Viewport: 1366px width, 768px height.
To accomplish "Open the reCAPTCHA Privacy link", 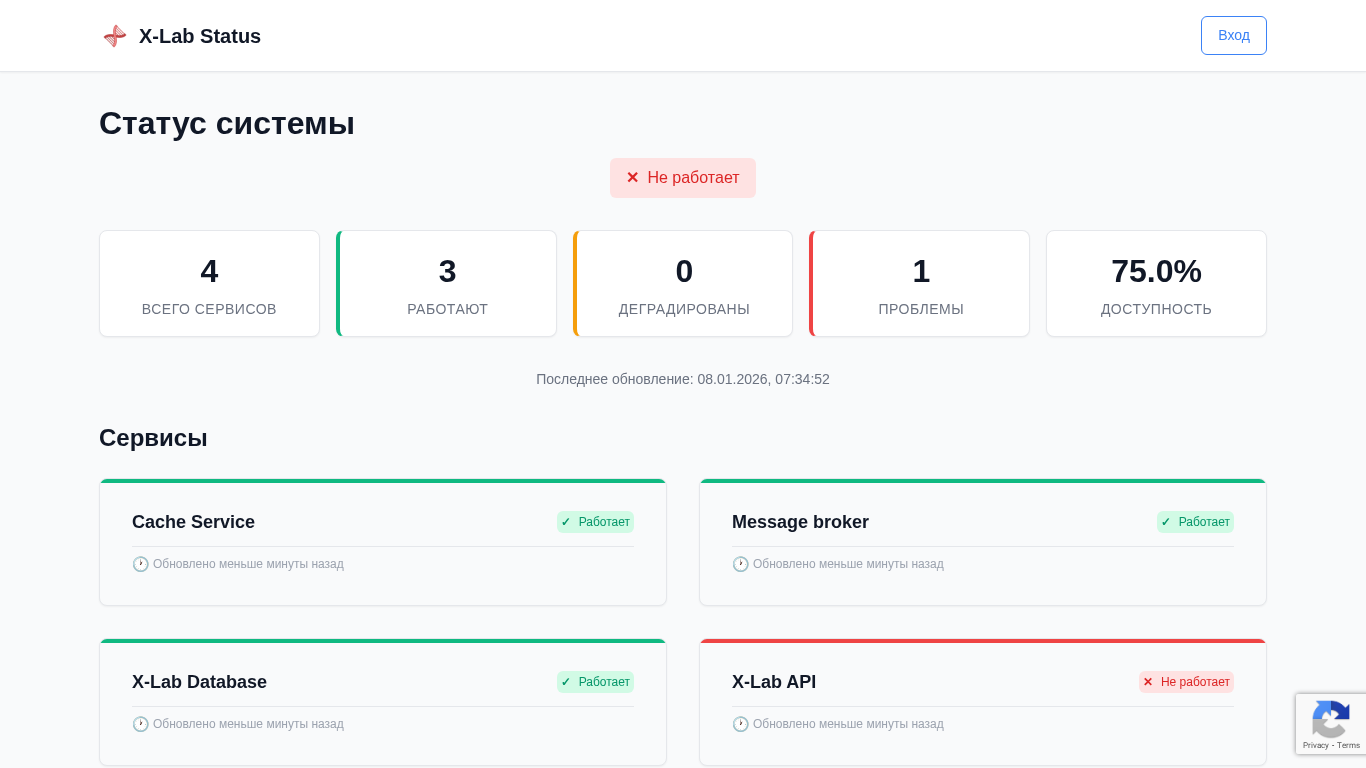I will point(1315,745).
